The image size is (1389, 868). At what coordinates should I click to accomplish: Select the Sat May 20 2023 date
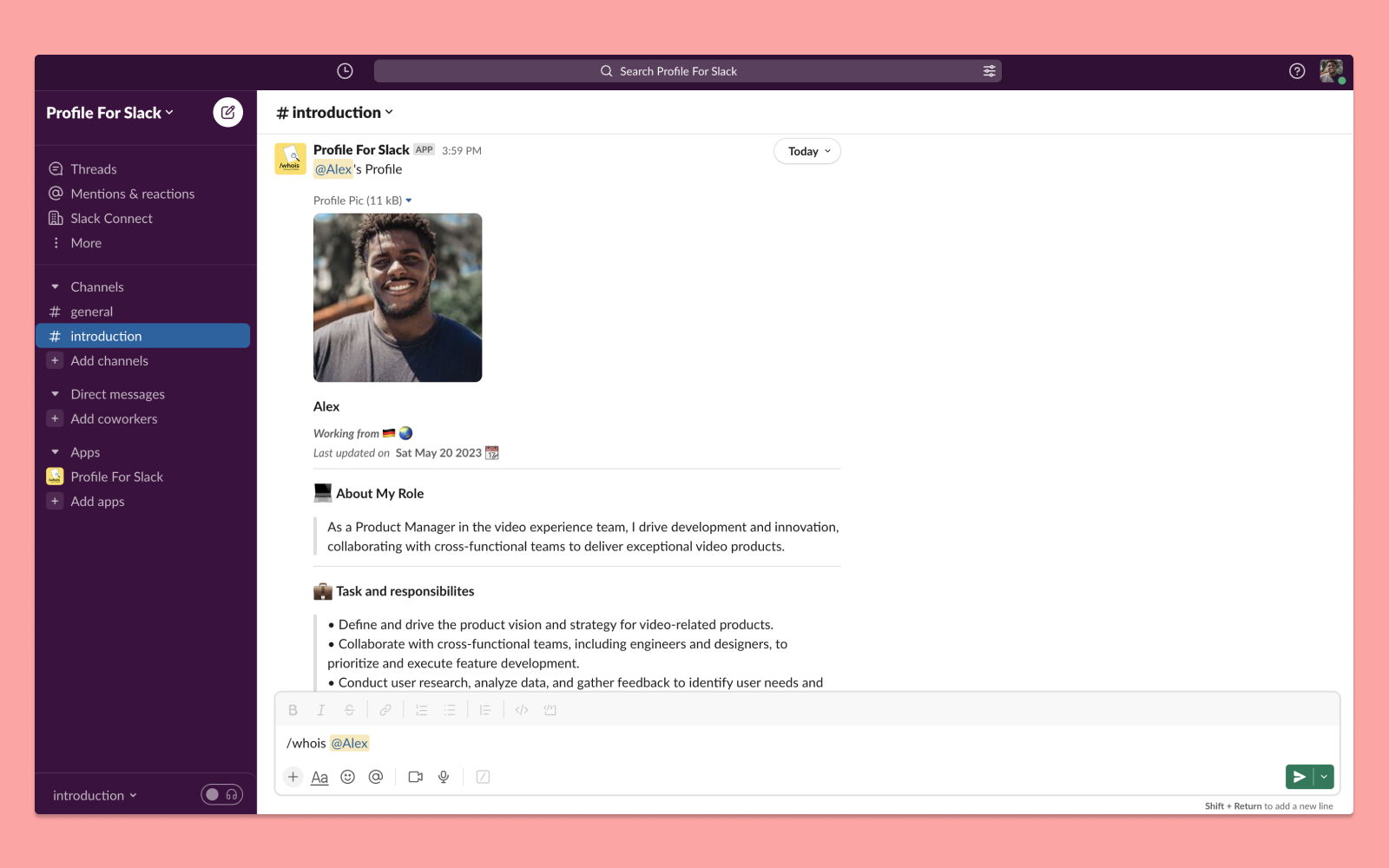[438, 453]
